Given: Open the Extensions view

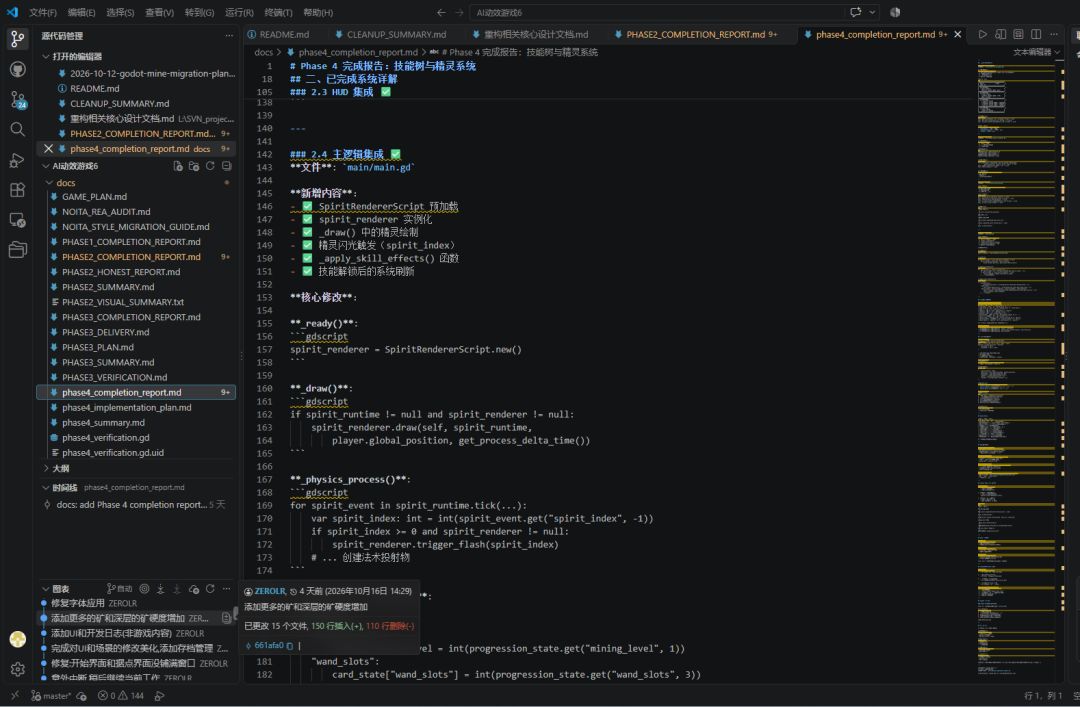Looking at the screenshot, I should (x=18, y=189).
